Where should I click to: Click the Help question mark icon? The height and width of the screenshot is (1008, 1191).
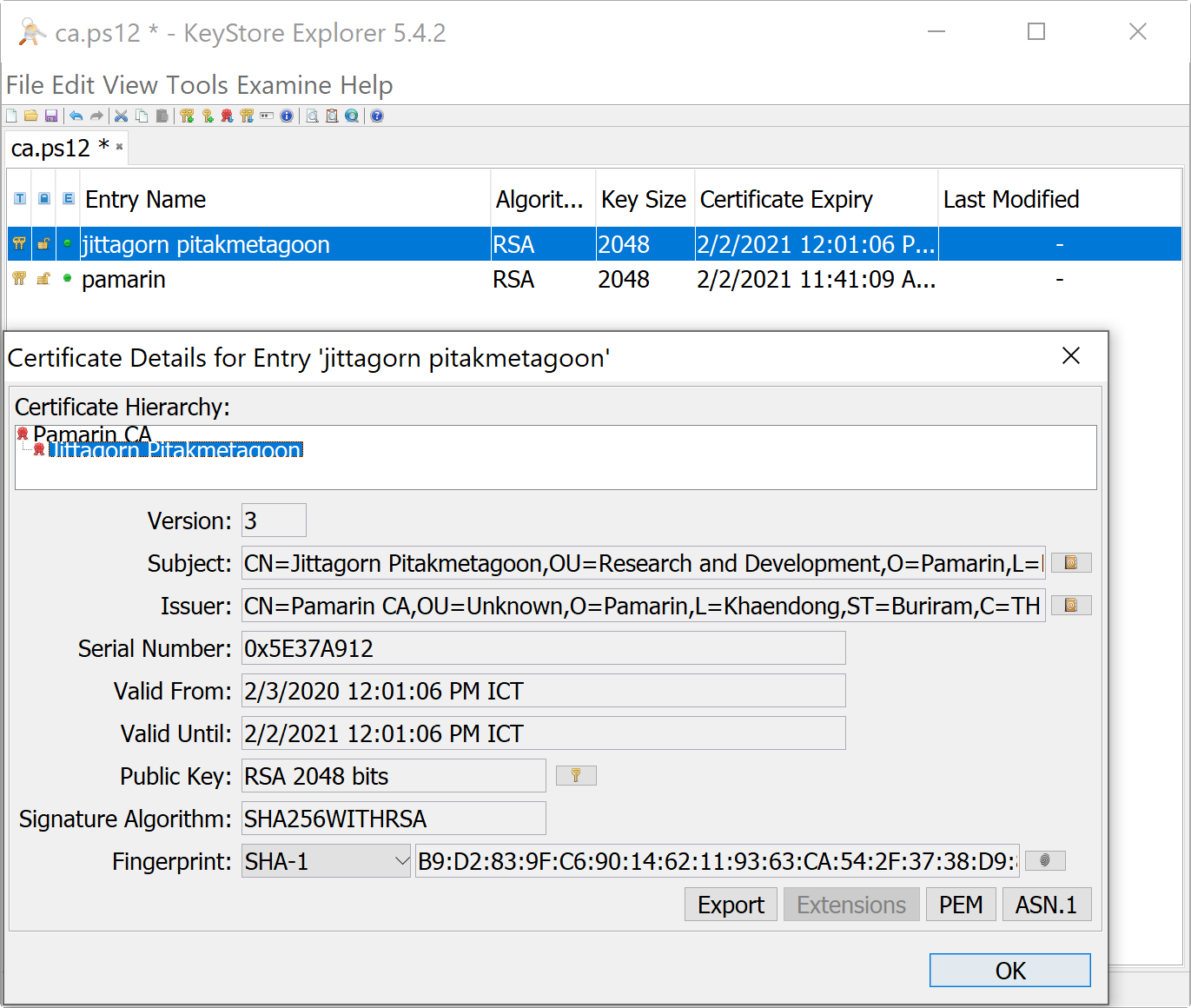coord(377,116)
